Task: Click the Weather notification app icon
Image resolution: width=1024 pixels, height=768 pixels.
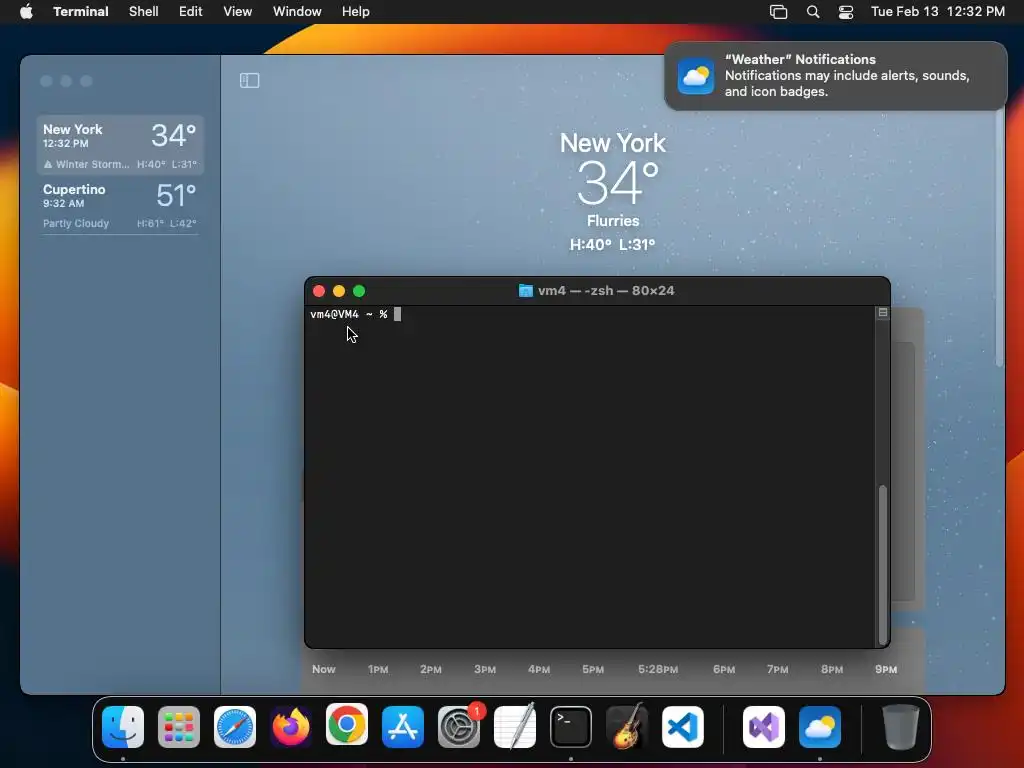Action: click(x=696, y=76)
